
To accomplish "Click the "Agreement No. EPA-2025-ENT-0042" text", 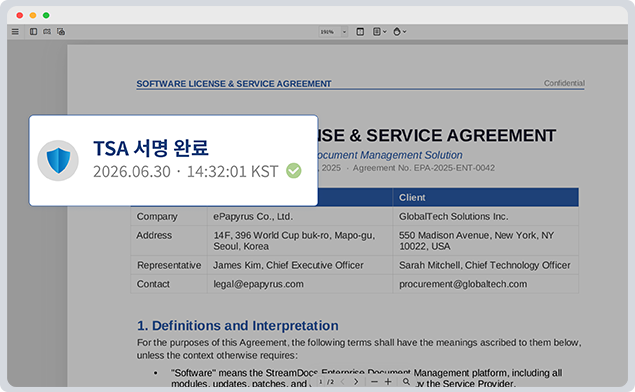I will [424, 168].
